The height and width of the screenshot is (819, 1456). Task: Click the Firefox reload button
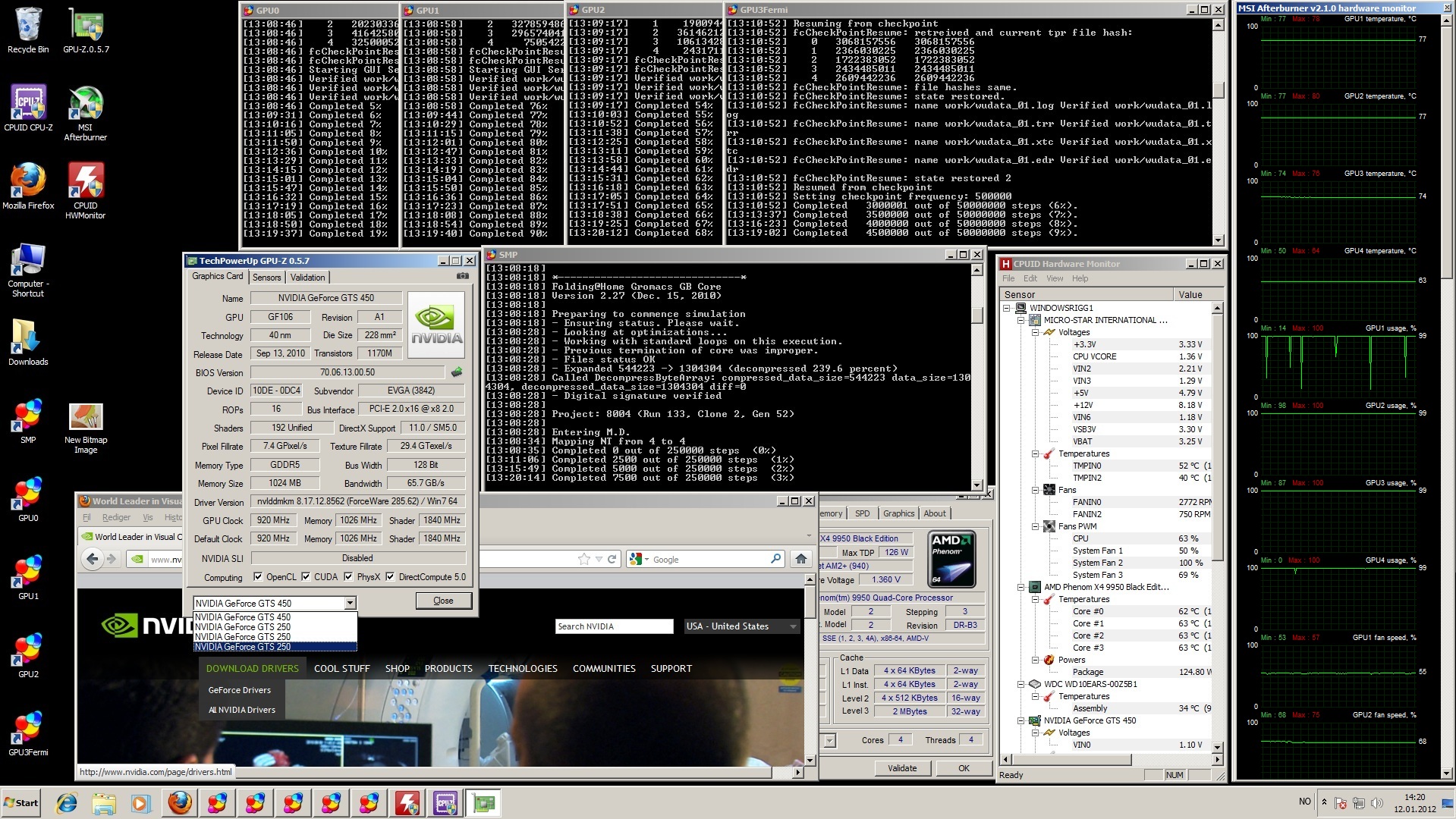612,559
